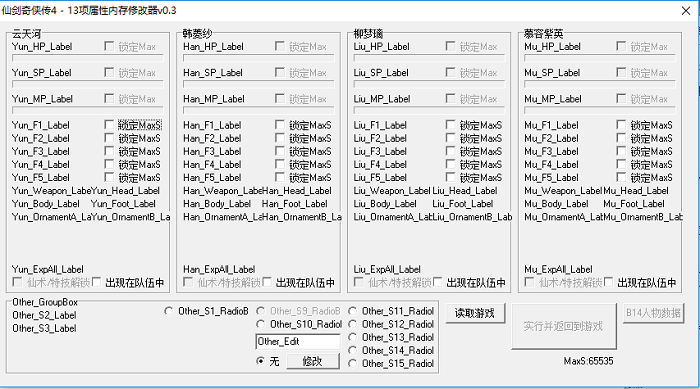700x389 pixels.
Task: Click the Han_Weapon_Label text
Action: tap(222, 191)
